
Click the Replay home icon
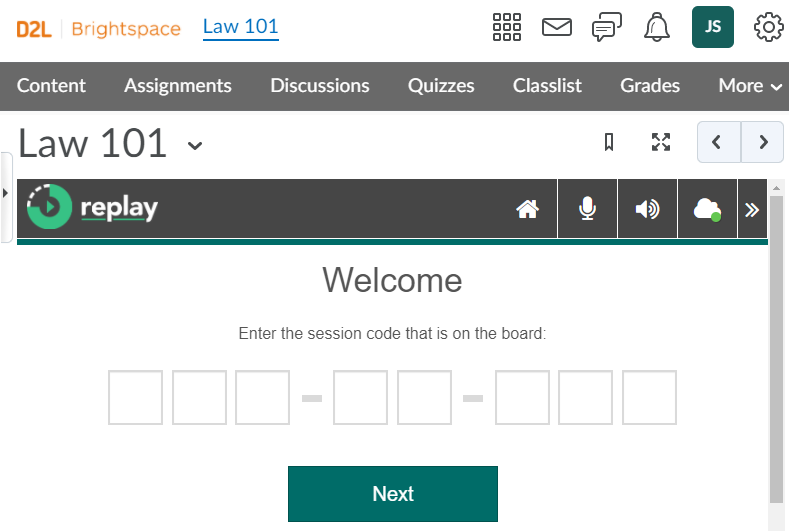click(x=527, y=209)
